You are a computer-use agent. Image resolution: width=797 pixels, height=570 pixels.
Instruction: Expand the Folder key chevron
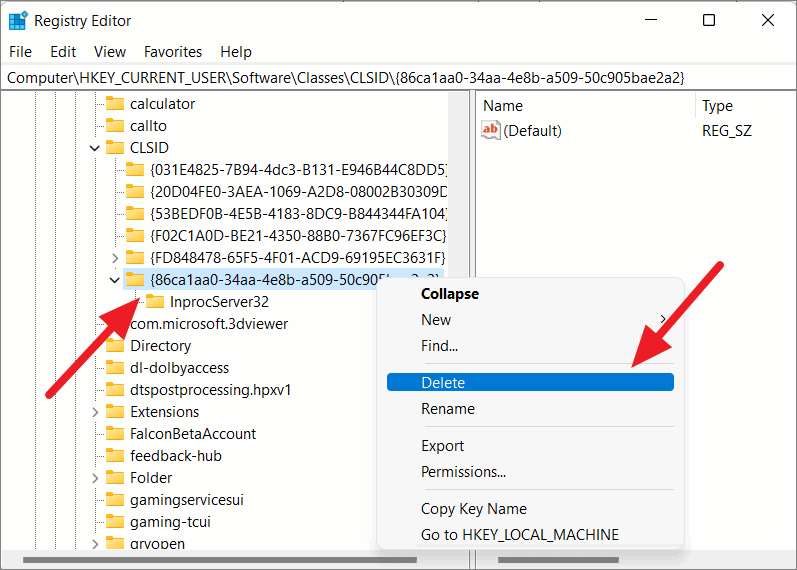[x=95, y=478]
